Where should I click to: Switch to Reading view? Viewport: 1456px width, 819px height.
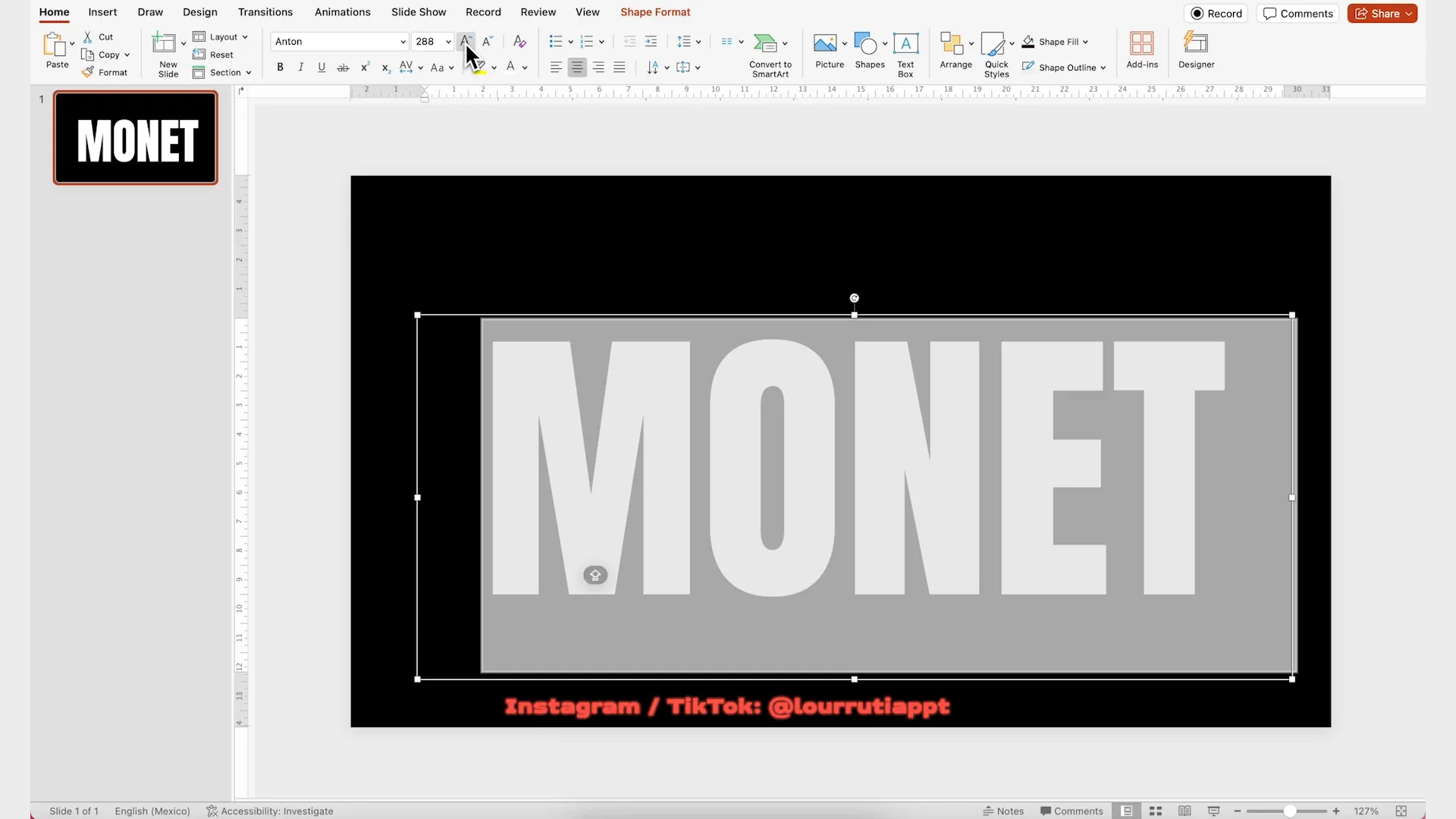(x=1185, y=811)
